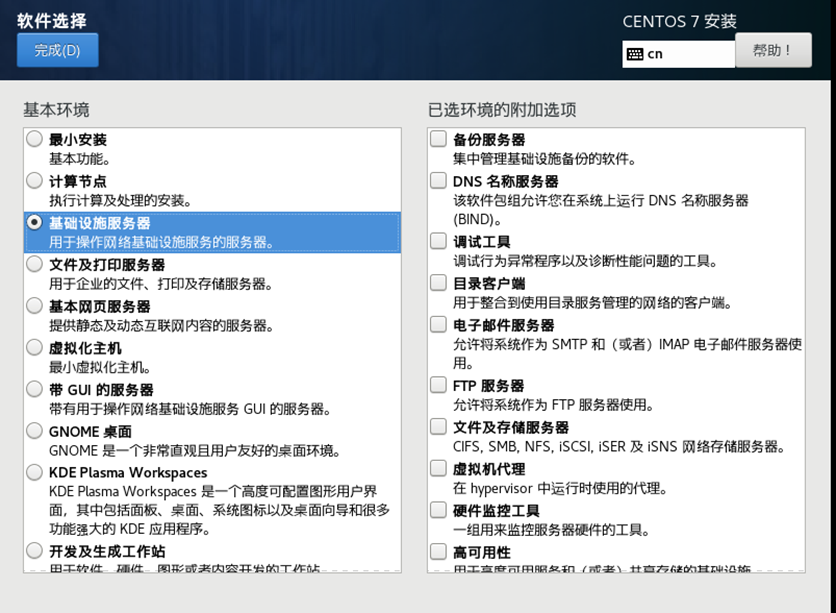Click description 集中管理基础设施备份的软件。
This screenshot has height=613, width=836.
tap(545, 159)
